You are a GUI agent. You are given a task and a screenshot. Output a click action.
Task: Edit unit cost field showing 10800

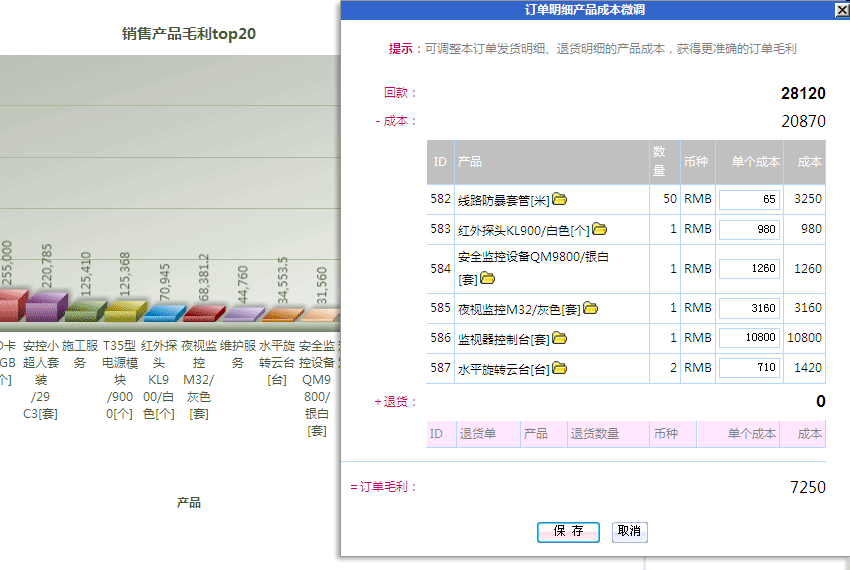749,338
